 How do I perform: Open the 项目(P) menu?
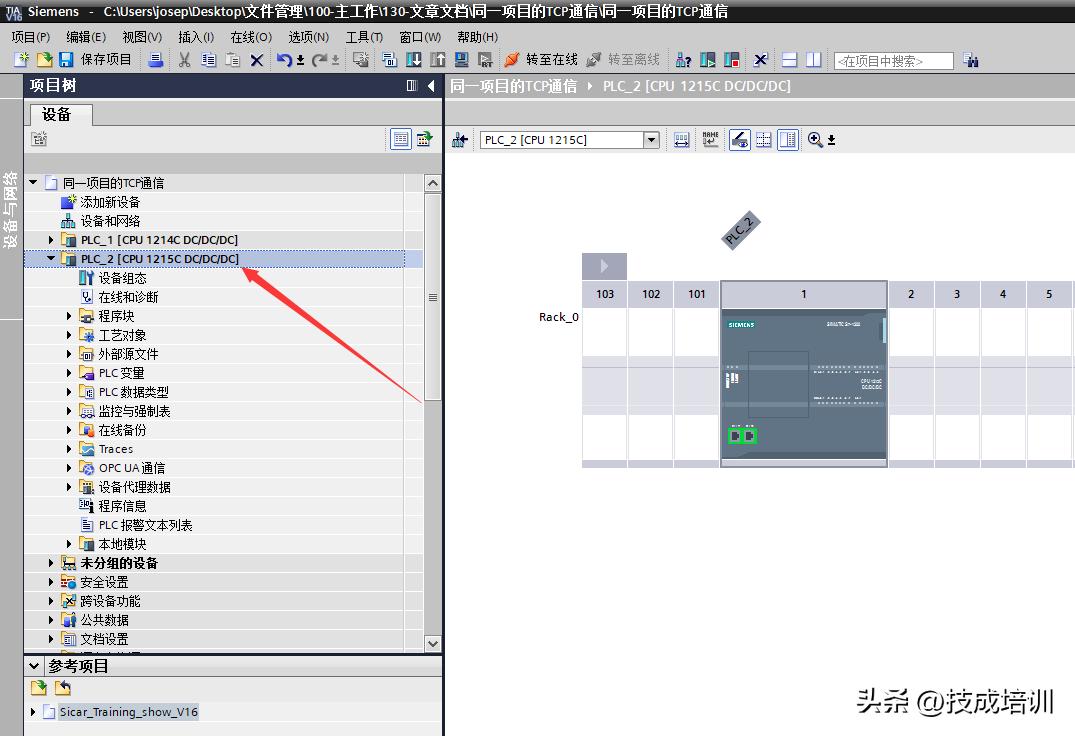[x=31, y=37]
